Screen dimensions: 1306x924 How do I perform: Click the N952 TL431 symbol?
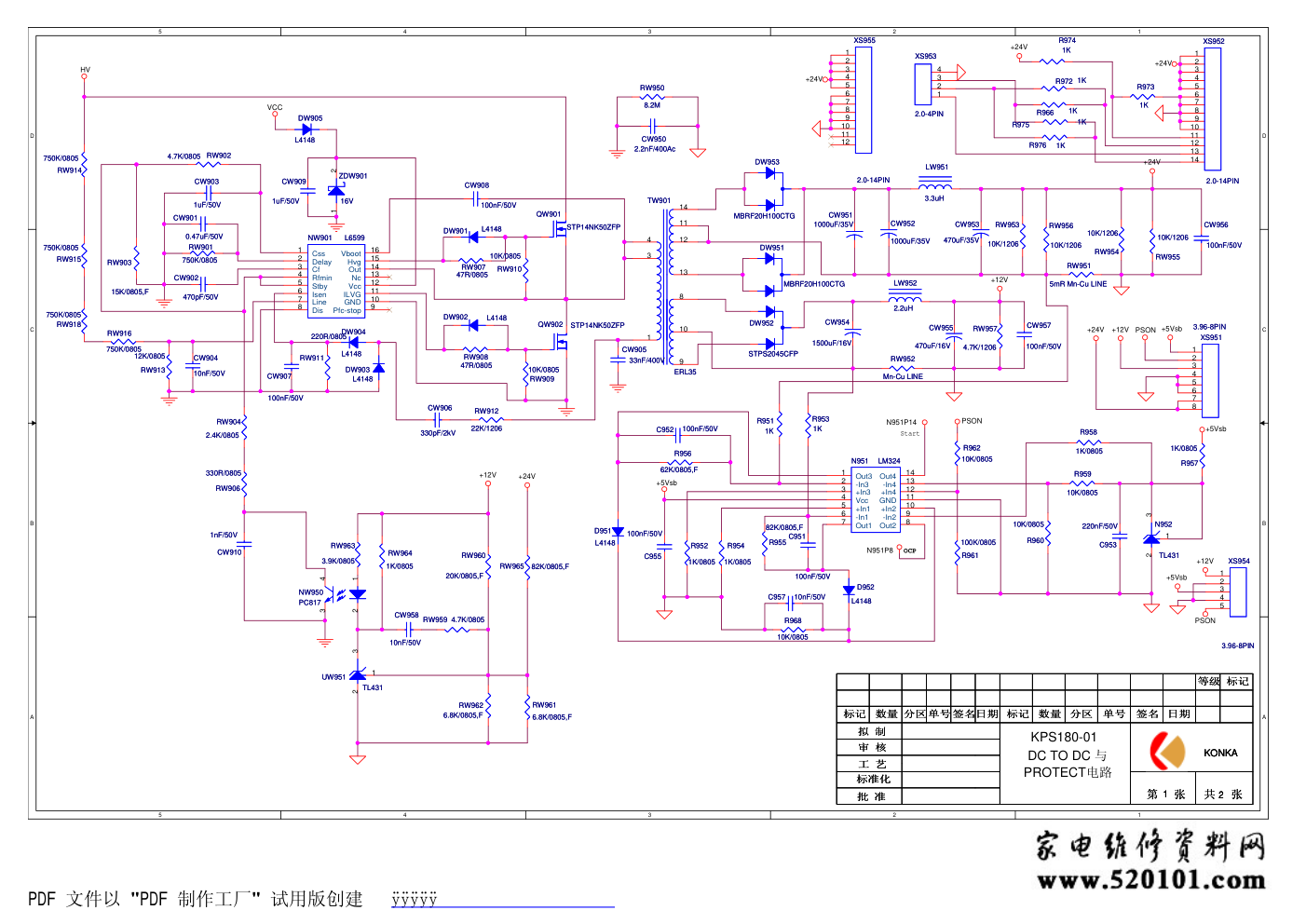pos(1151,538)
